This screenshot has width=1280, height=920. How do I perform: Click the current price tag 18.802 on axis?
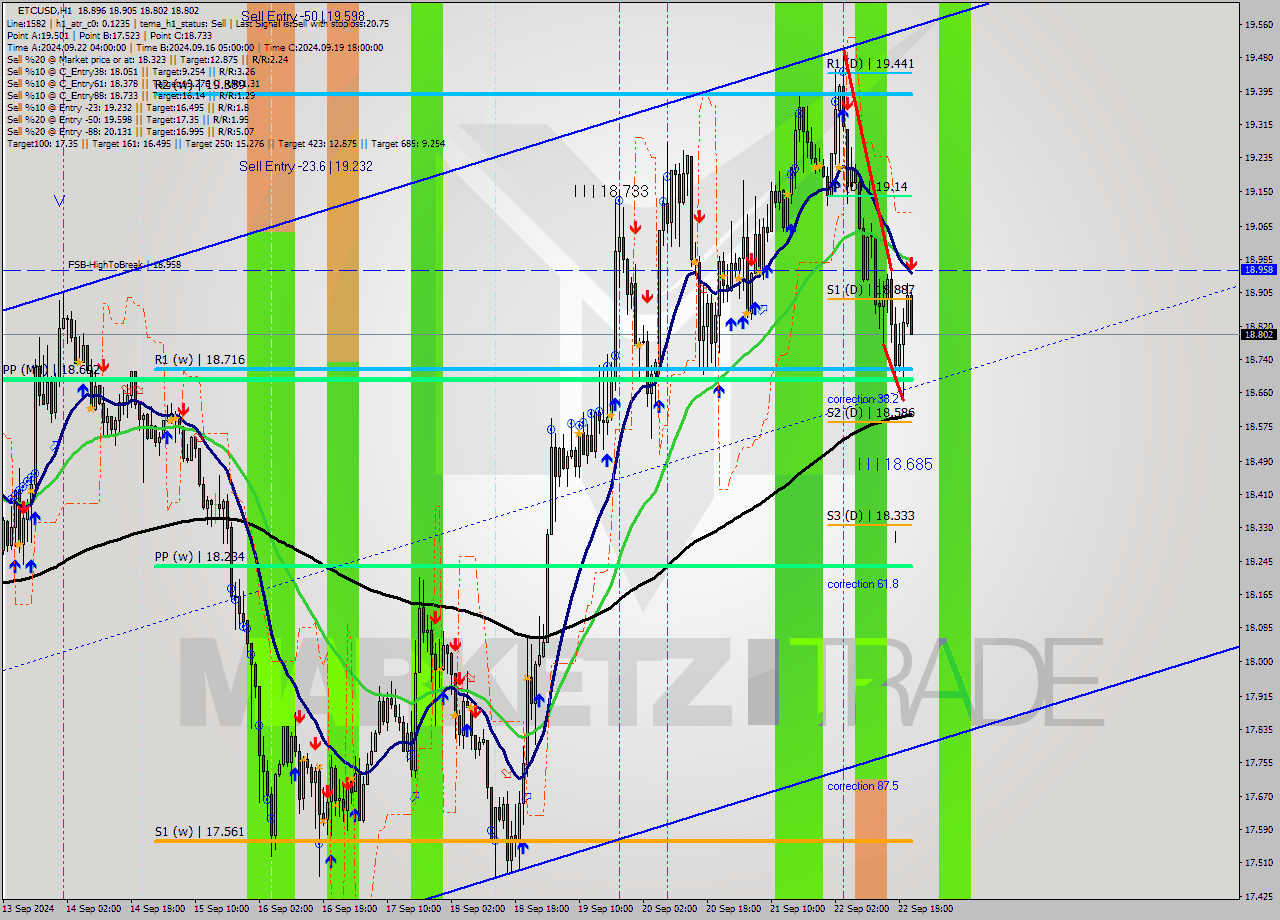pos(1258,335)
